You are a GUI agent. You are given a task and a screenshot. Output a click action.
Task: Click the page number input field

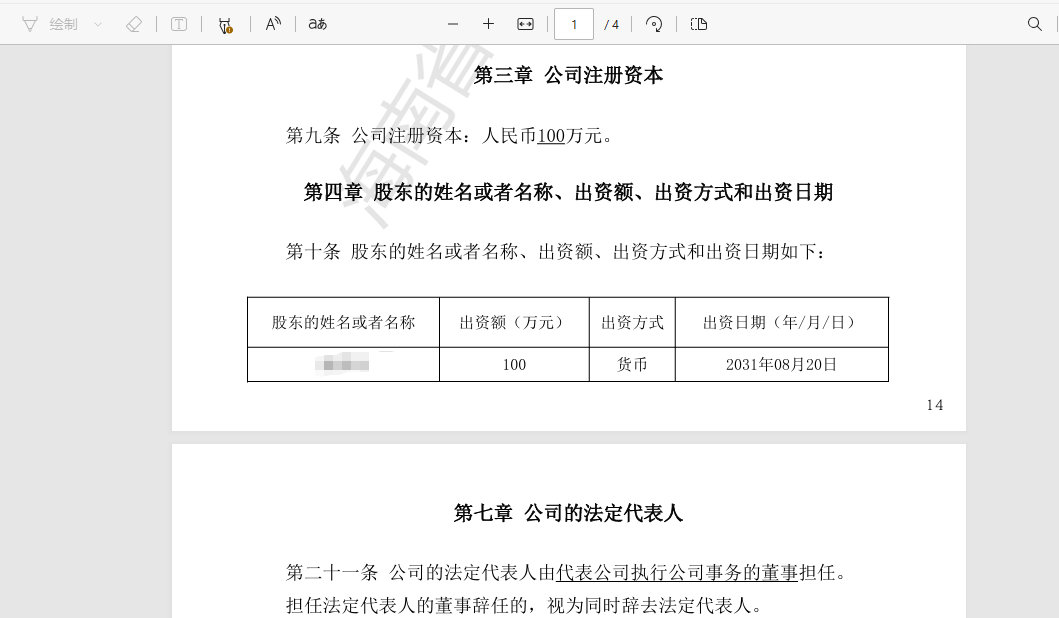574,24
